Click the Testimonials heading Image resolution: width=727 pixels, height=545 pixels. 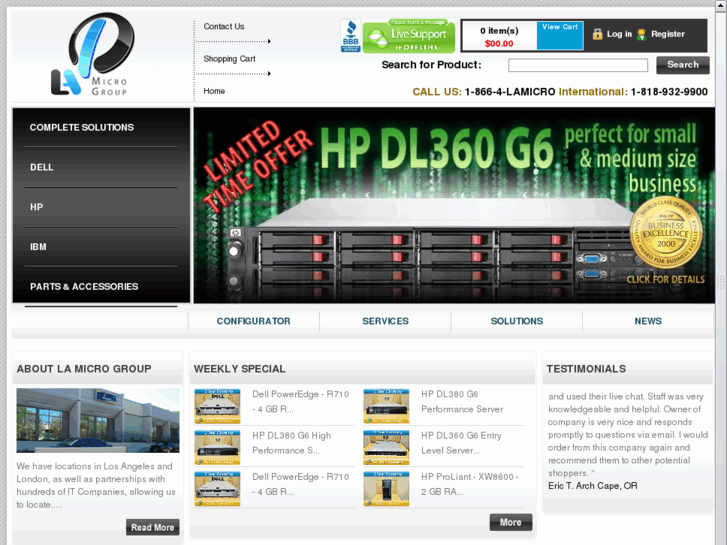click(586, 369)
